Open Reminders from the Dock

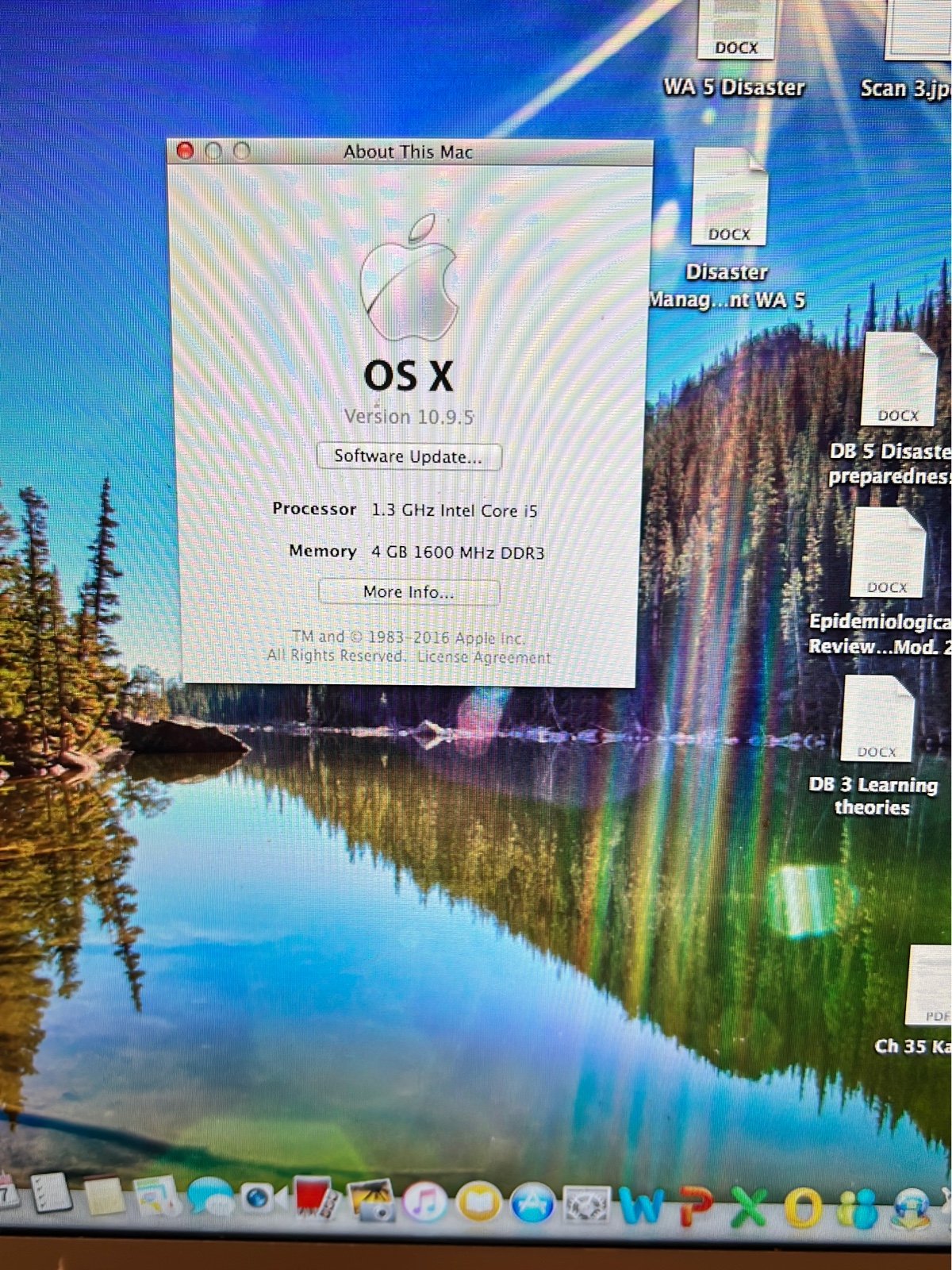click(x=52, y=1193)
